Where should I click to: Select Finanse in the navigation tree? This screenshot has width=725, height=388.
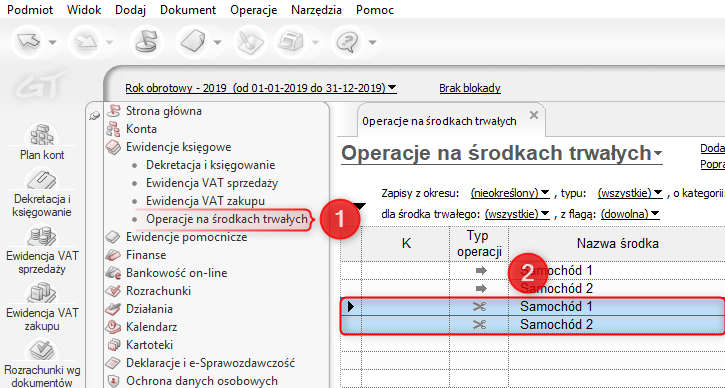146,255
